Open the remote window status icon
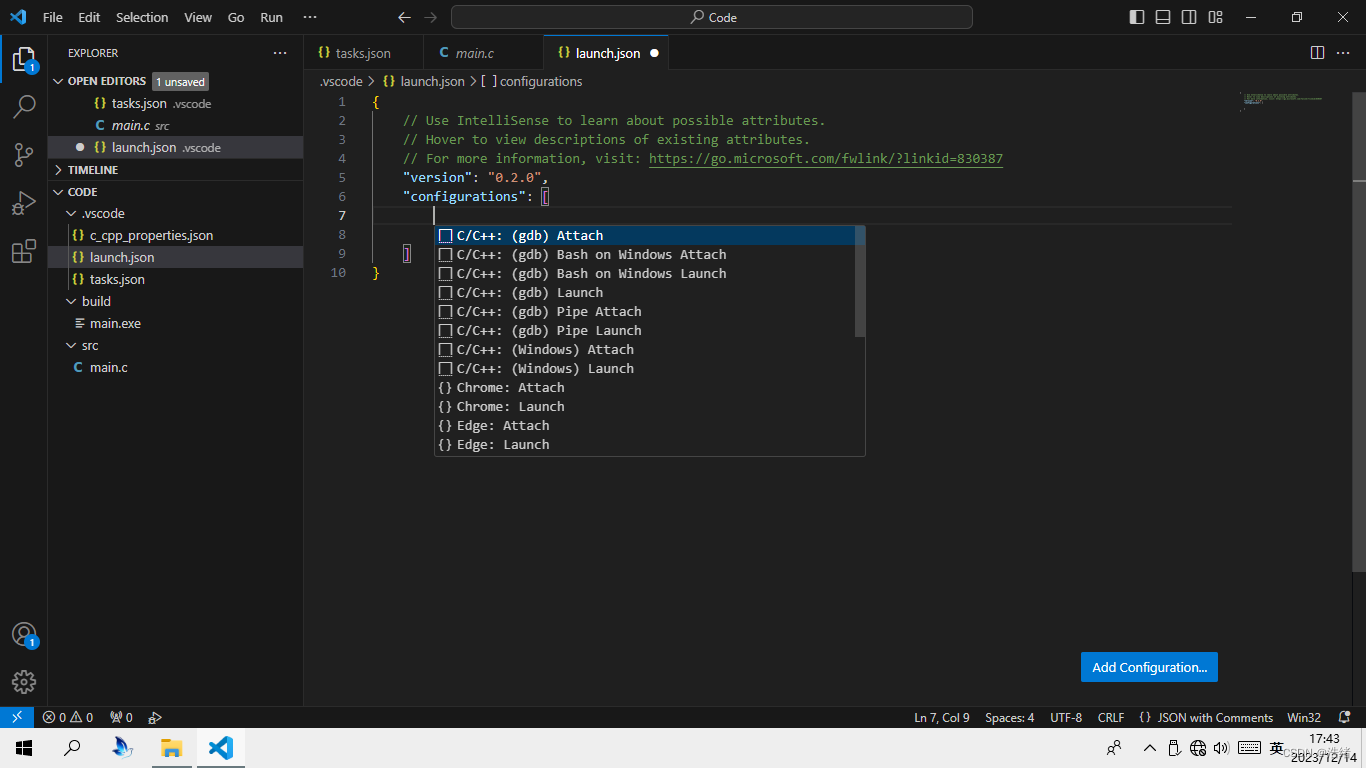The height and width of the screenshot is (768, 1366). pos(16,717)
